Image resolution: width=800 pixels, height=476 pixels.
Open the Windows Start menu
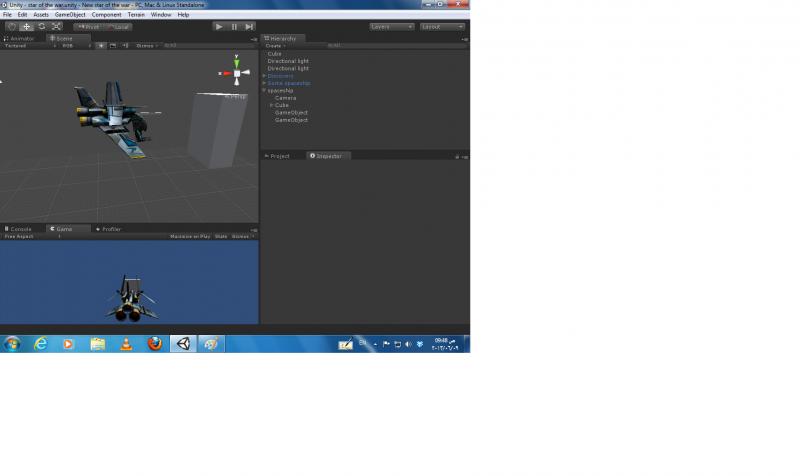click(12, 344)
